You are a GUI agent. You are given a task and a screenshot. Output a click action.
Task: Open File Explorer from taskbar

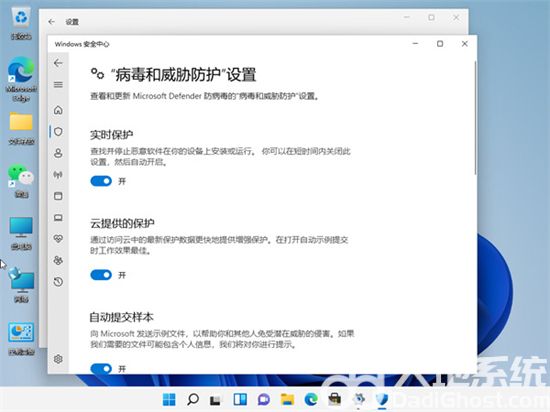tap(287, 399)
